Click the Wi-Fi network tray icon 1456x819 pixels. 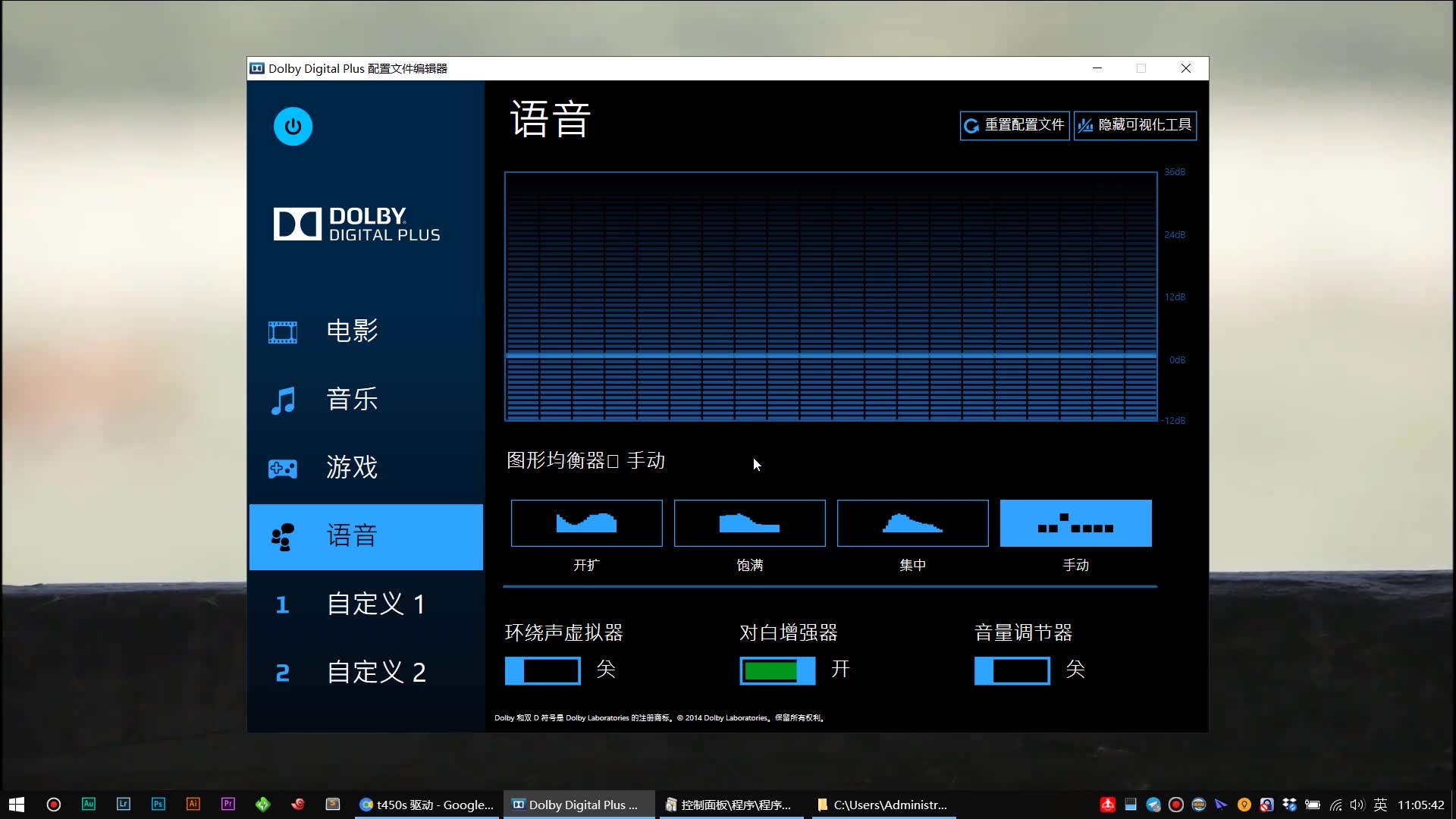click(x=1336, y=805)
